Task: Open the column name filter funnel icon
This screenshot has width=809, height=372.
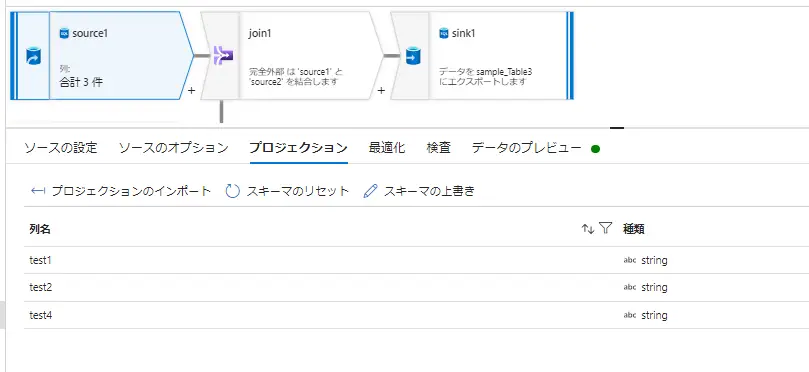Action: (x=605, y=228)
